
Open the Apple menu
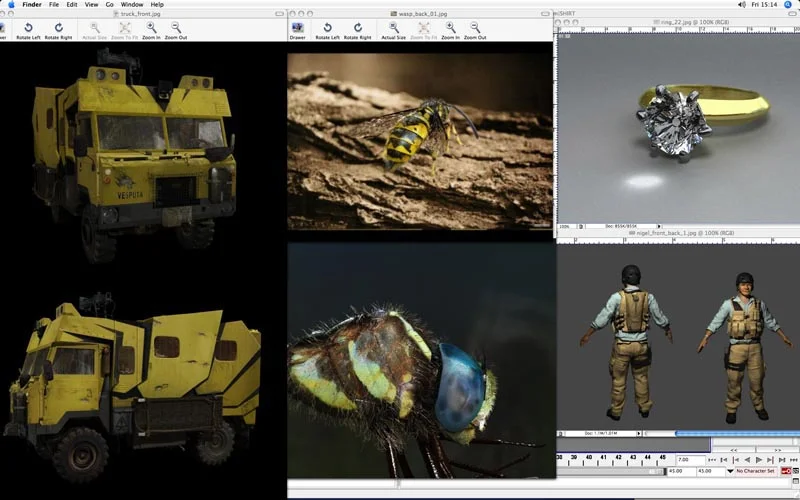pos(11,5)
